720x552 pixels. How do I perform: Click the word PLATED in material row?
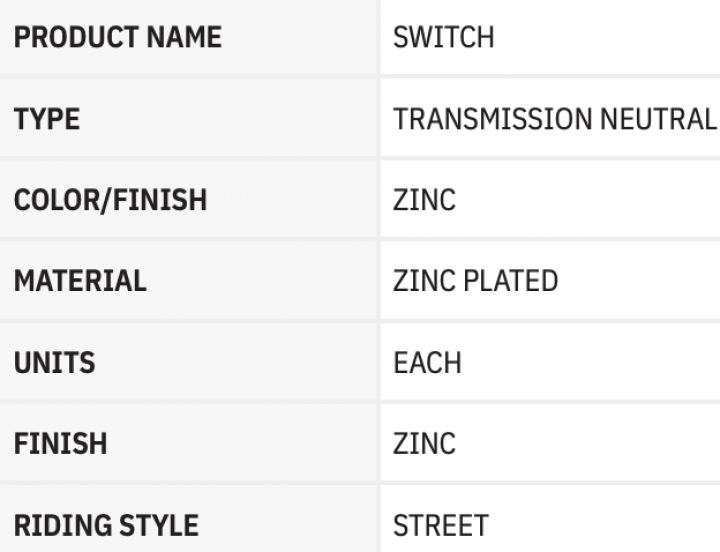[511, 281]
